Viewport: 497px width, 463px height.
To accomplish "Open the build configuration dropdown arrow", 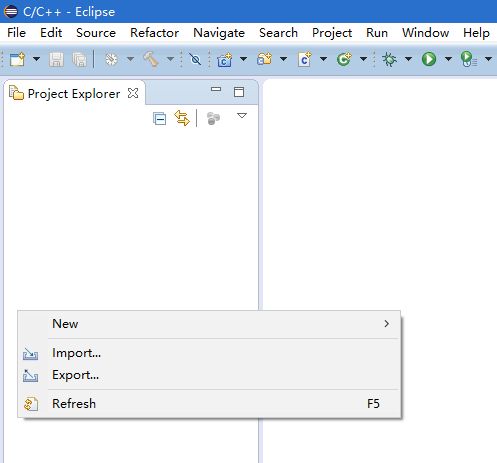I will 130,59.
